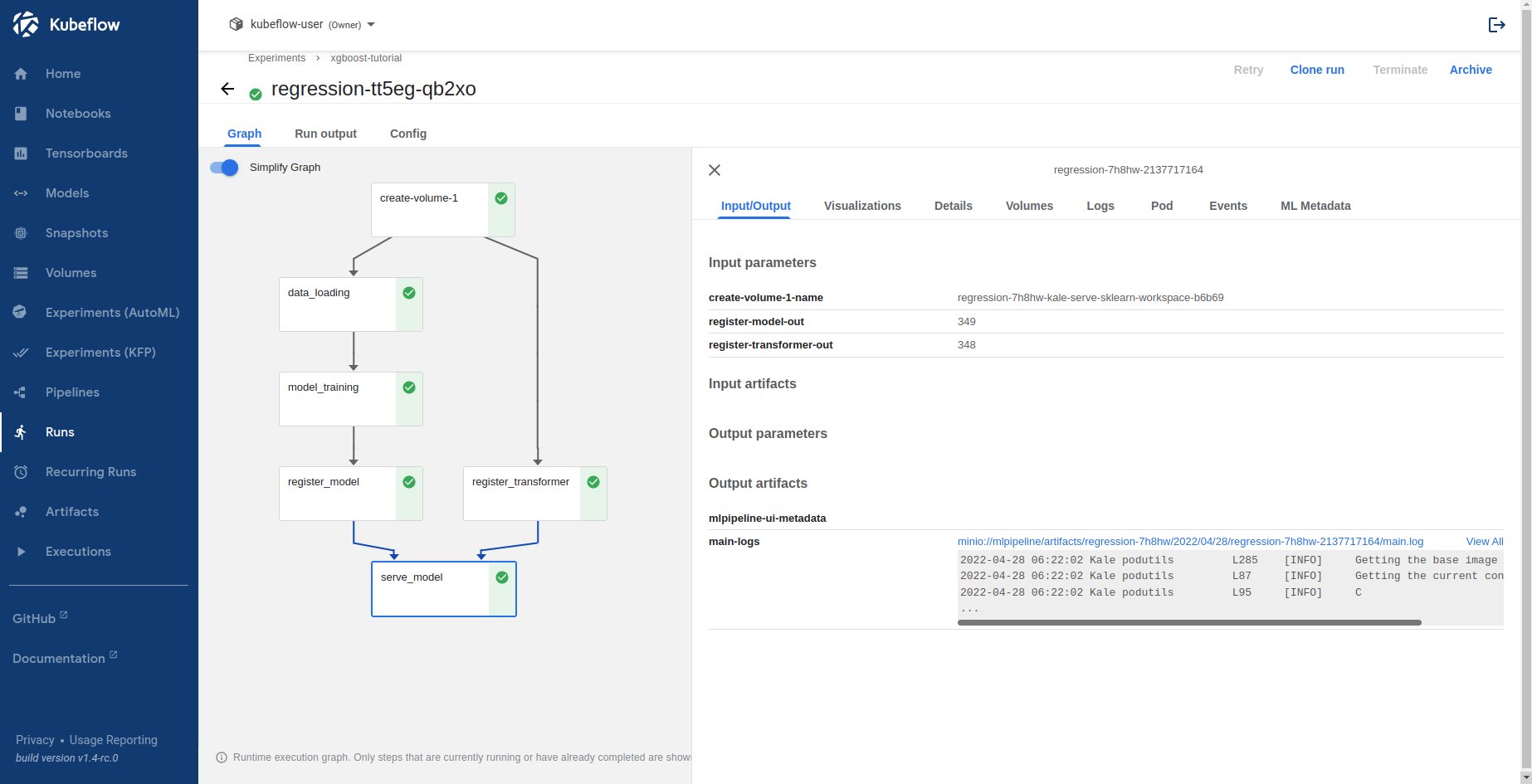Viewport: 1532px width, 784px height.
Task: Click the build version v1.4-rc.0 text
Action: tap(67, 758)
